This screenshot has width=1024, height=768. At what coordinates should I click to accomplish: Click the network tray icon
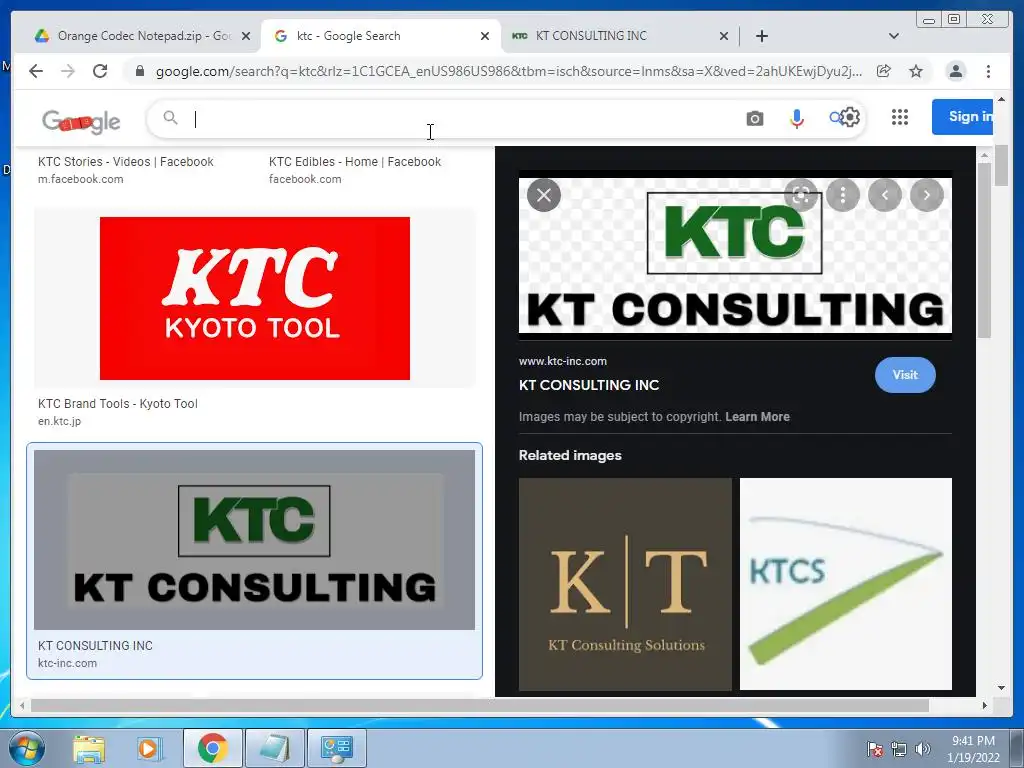click(x=899, y=749)
